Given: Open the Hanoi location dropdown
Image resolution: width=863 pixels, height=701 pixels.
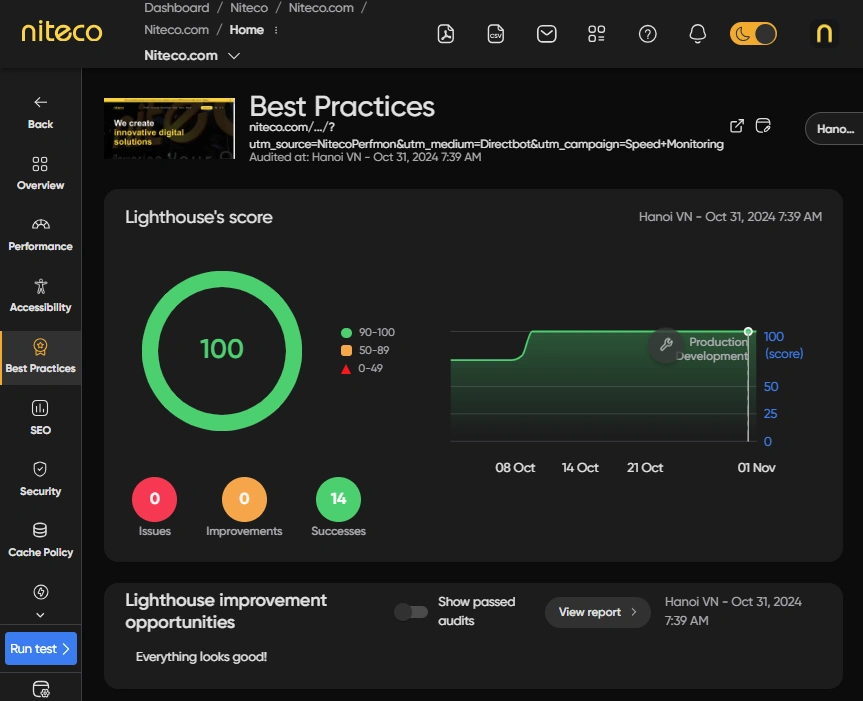Looking at the screenshot, I should pos(834,129).
